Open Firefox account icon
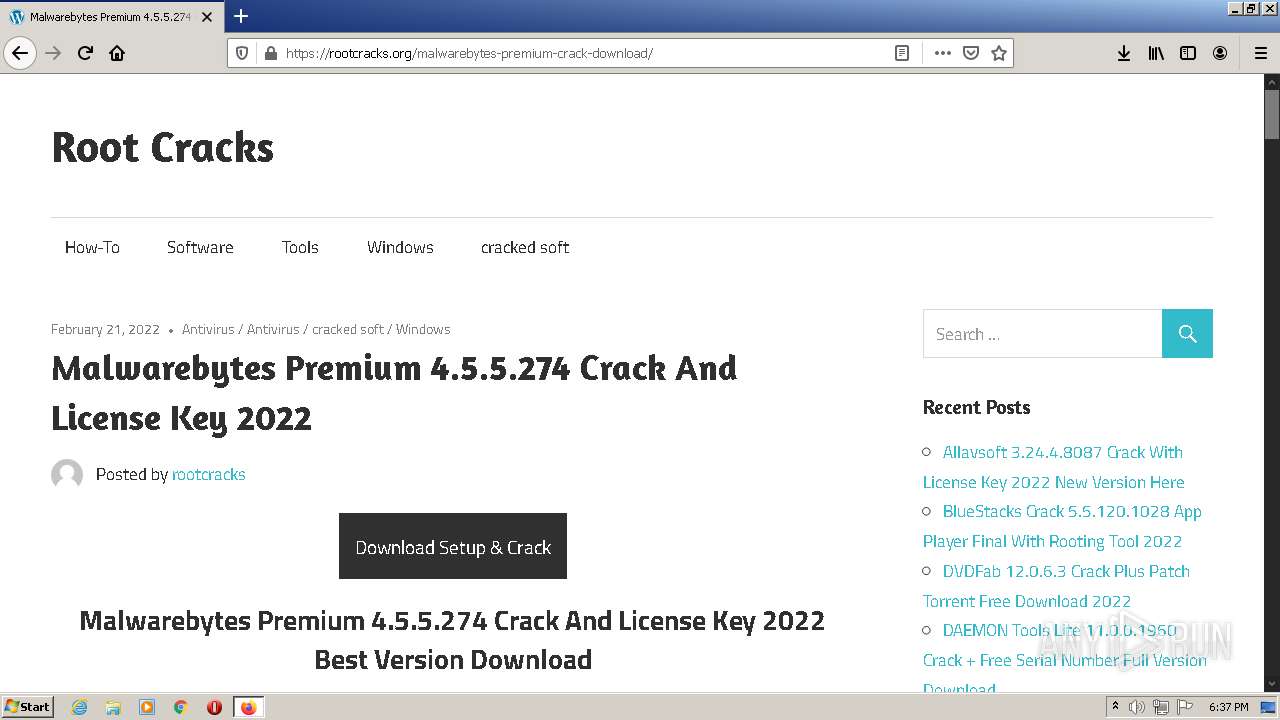The height and width of the screenshot is (720, 1280). tap(1220, 53)
